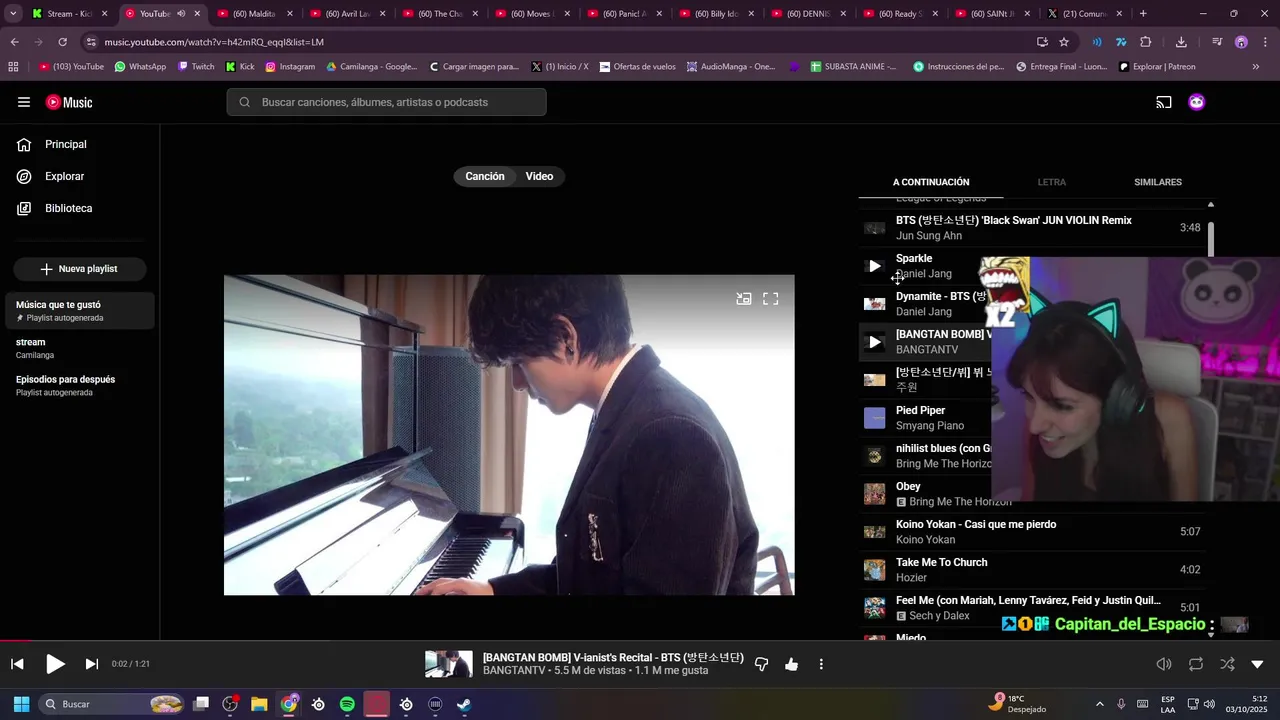Viewport: 1280px width, 720px height.
Task: Open File Explorer from the taskbar
Action: 259,704
